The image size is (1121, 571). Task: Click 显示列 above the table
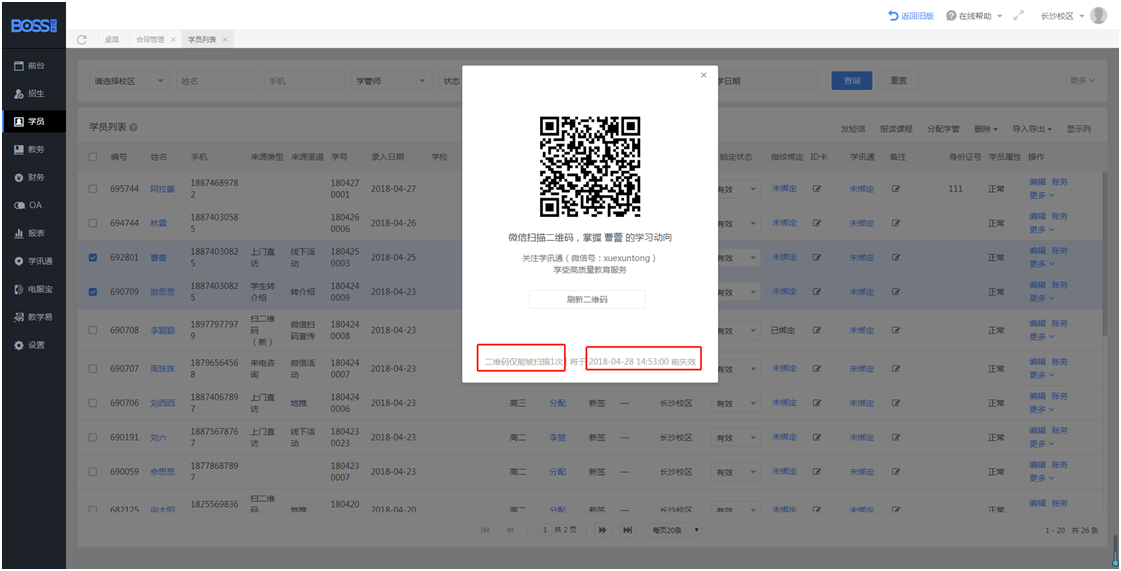pyautogui.click(x=1079, y=129)
